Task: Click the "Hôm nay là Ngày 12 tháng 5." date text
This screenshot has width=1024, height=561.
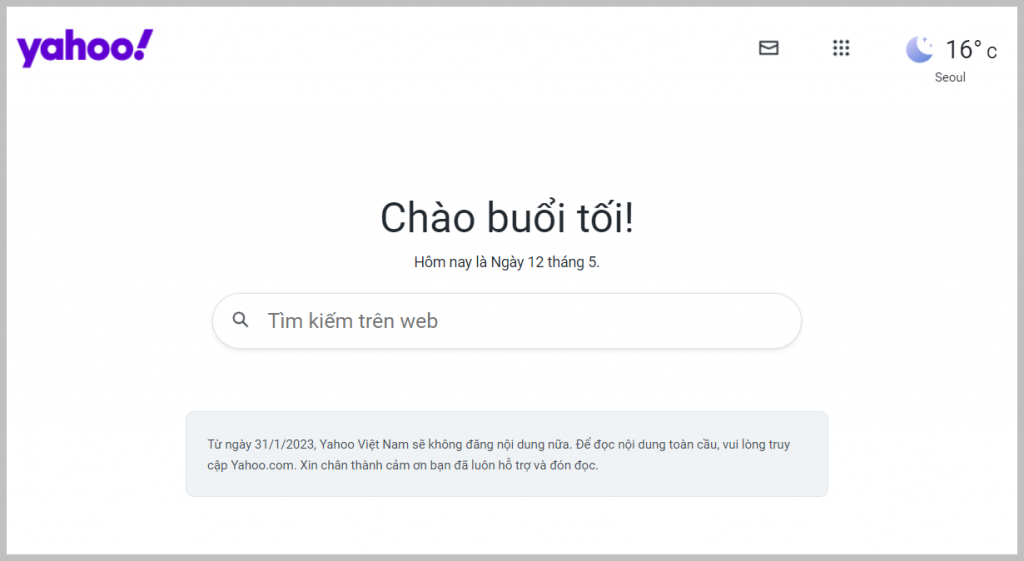Action: [x=507, y=262]
